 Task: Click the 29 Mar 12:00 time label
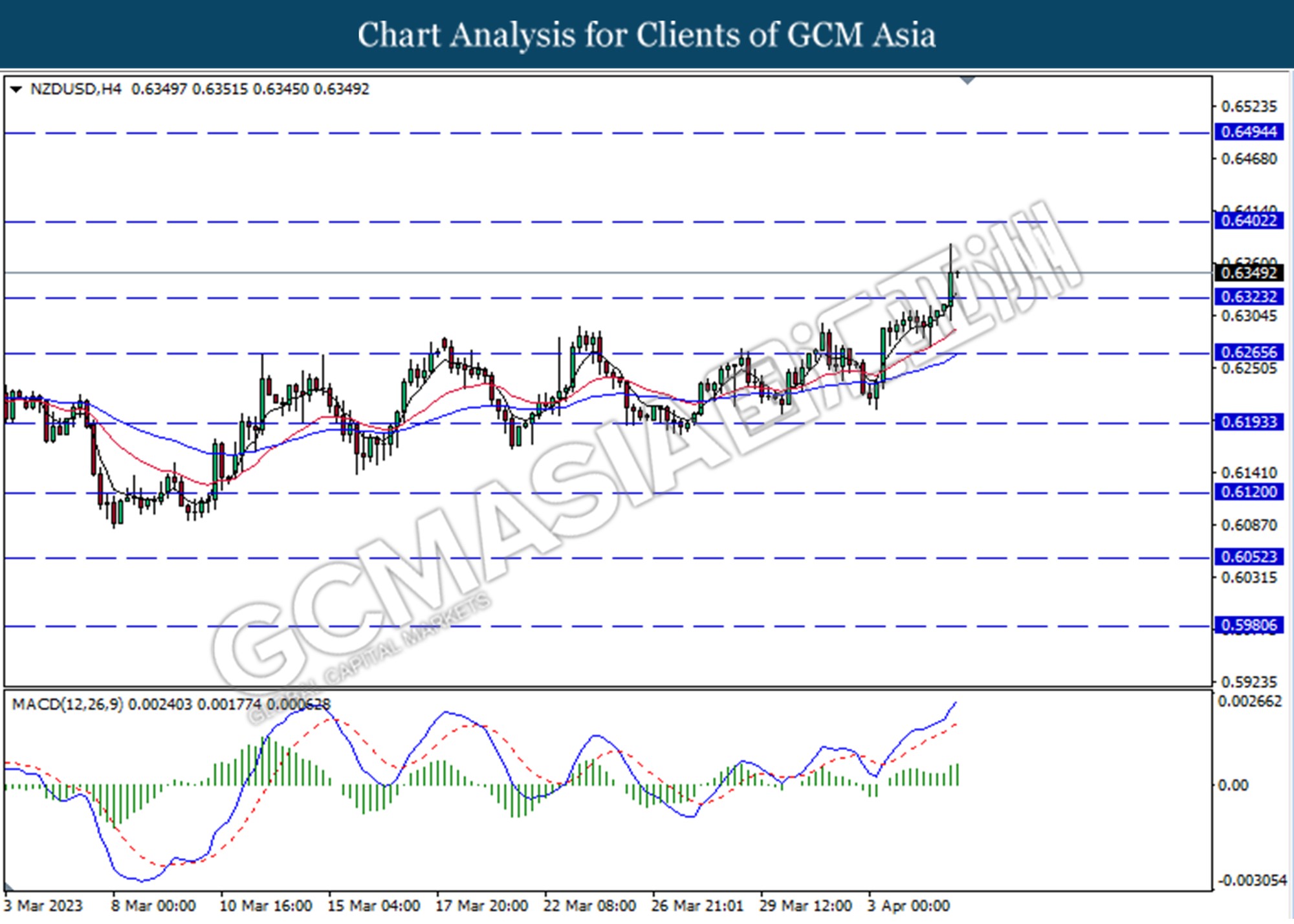(x=806, y=905)
